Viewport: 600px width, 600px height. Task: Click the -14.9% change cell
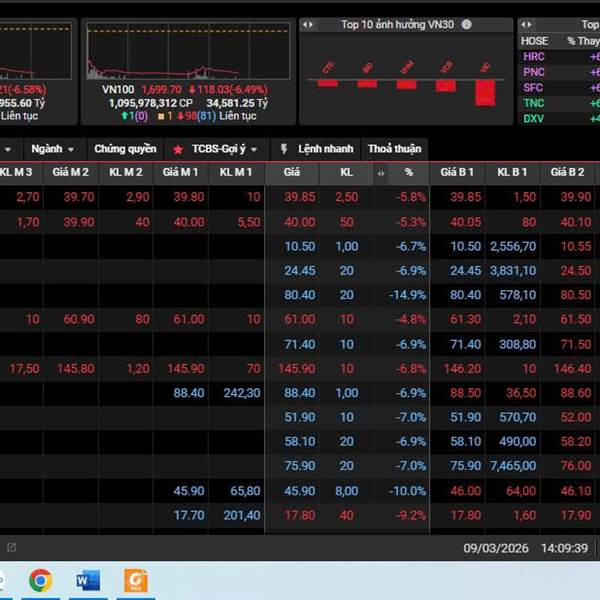408,295
